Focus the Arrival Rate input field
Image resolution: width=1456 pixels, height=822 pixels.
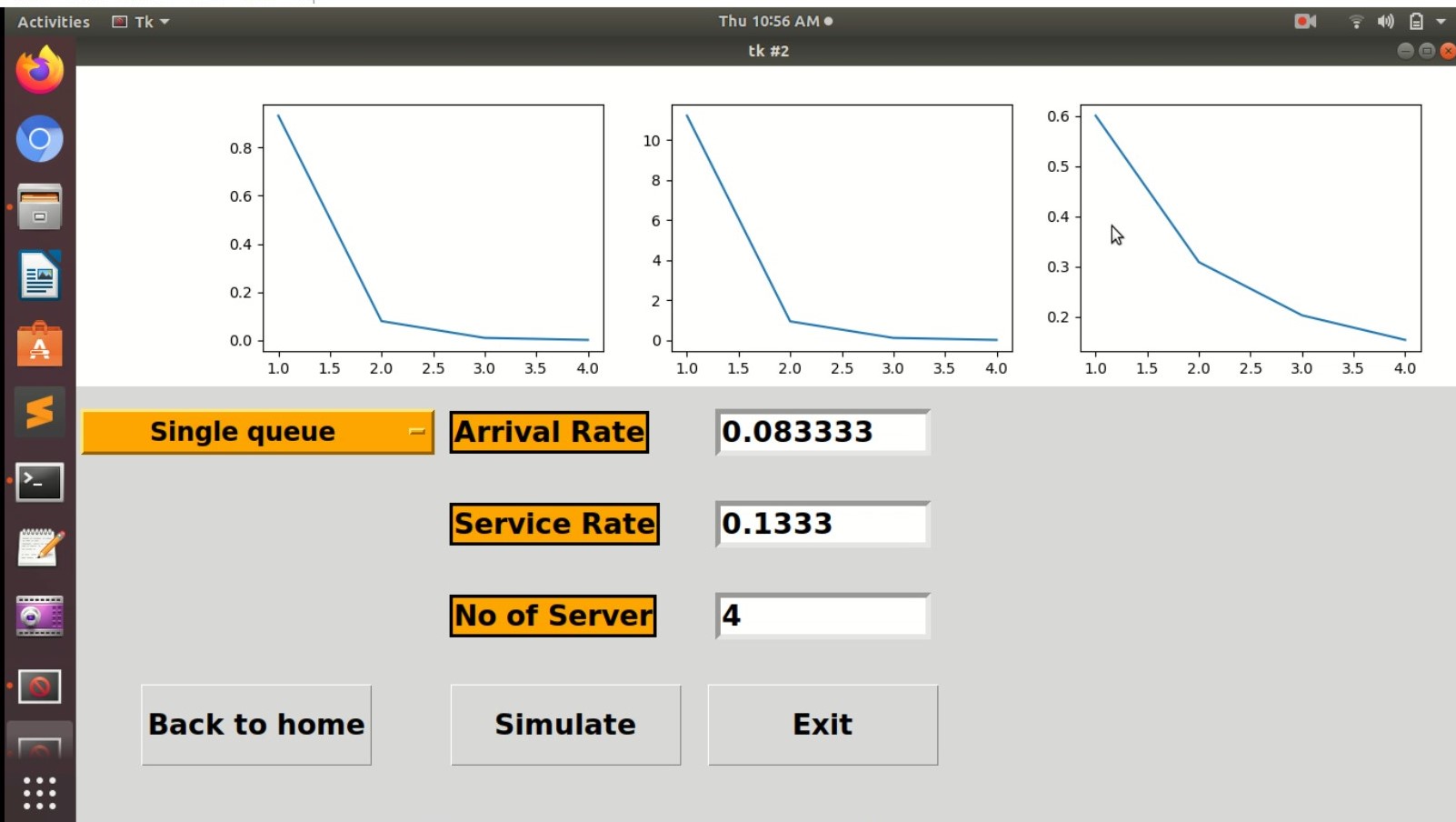click(x=823, y=432)
